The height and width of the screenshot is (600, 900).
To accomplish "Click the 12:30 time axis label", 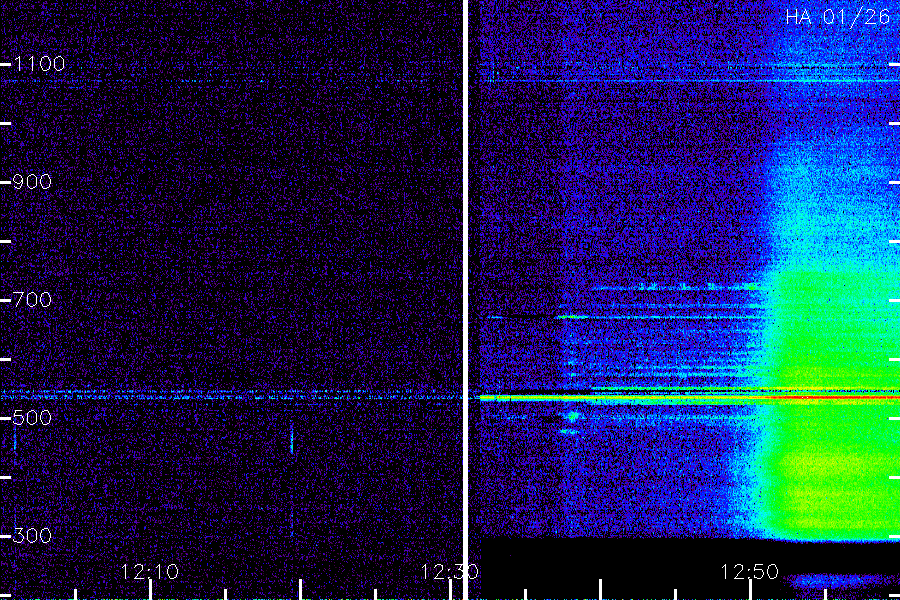I will click(x=449, y=571).
